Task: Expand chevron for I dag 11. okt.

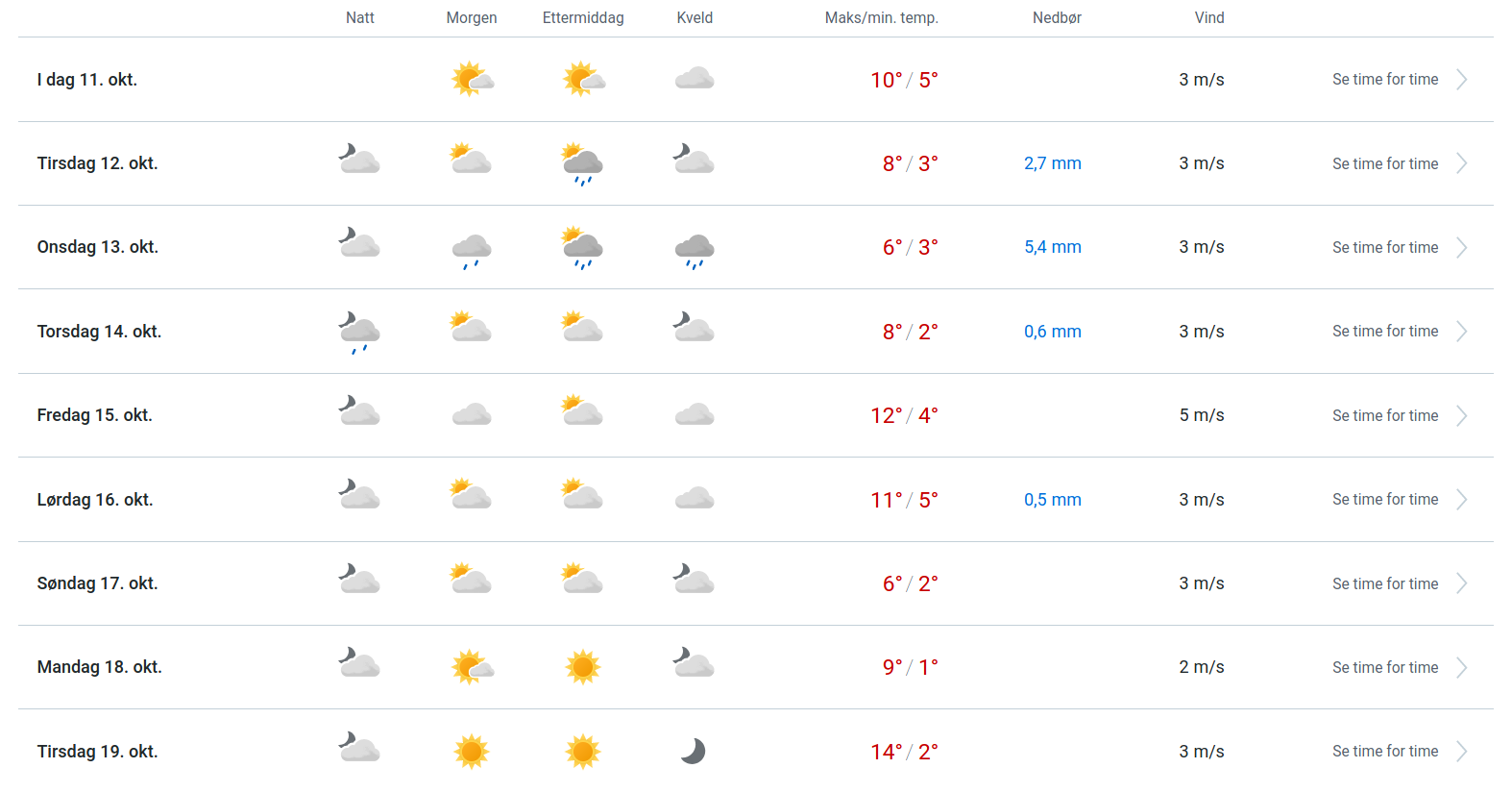Action: [1461, 80]
